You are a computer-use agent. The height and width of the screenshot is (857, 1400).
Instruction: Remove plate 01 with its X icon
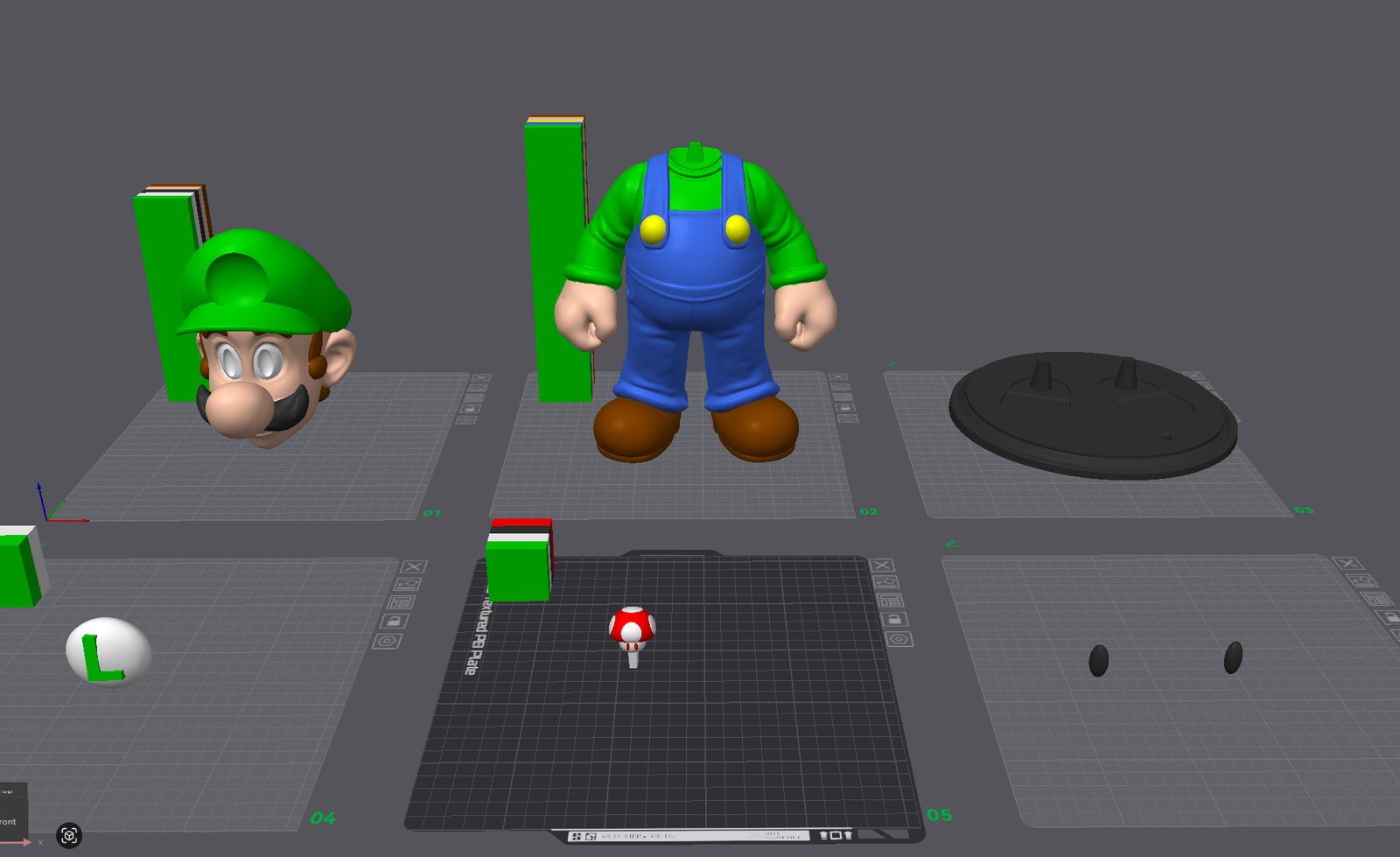click(479, 378)
